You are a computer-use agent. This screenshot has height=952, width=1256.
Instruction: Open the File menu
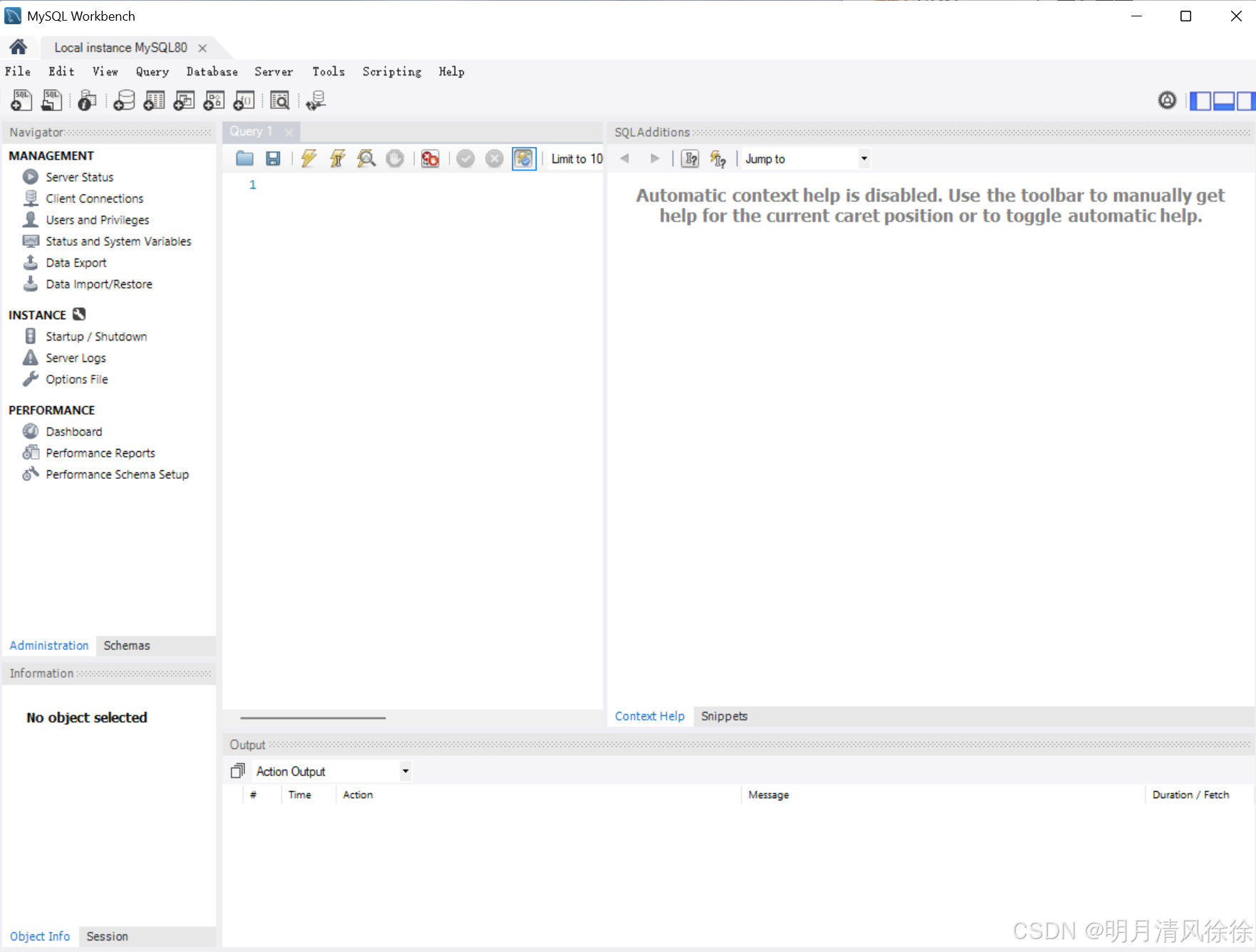pyautogui.click(x=18, y=71)
